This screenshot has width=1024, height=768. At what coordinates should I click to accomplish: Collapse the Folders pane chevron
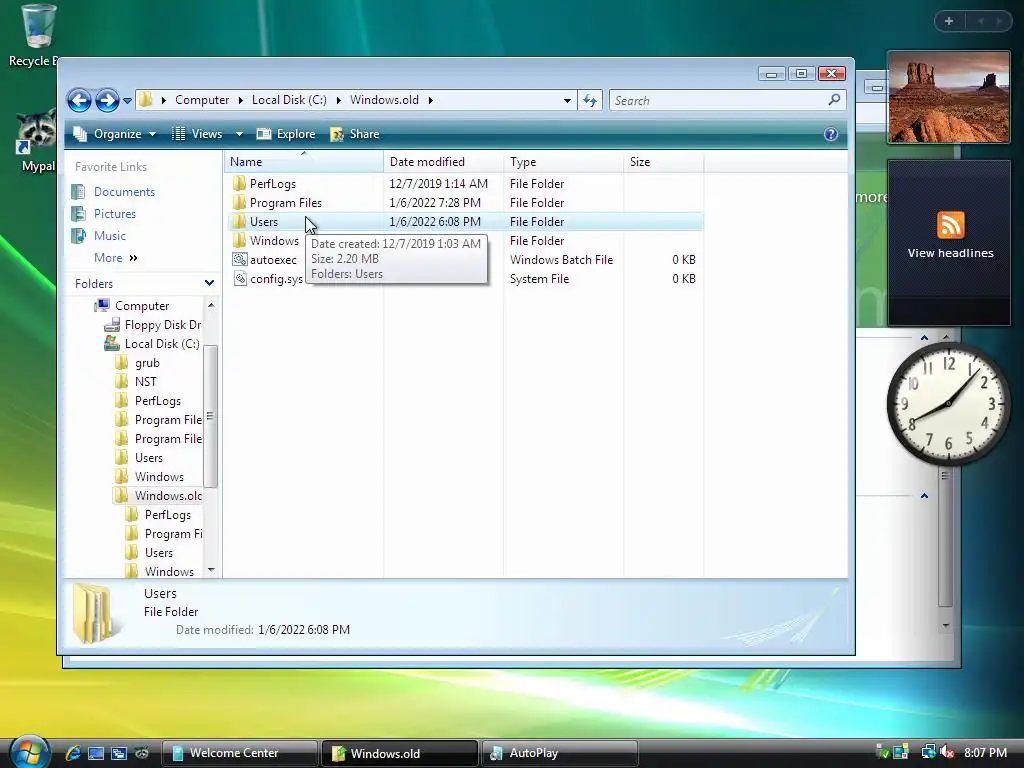(x=209, y=283)
